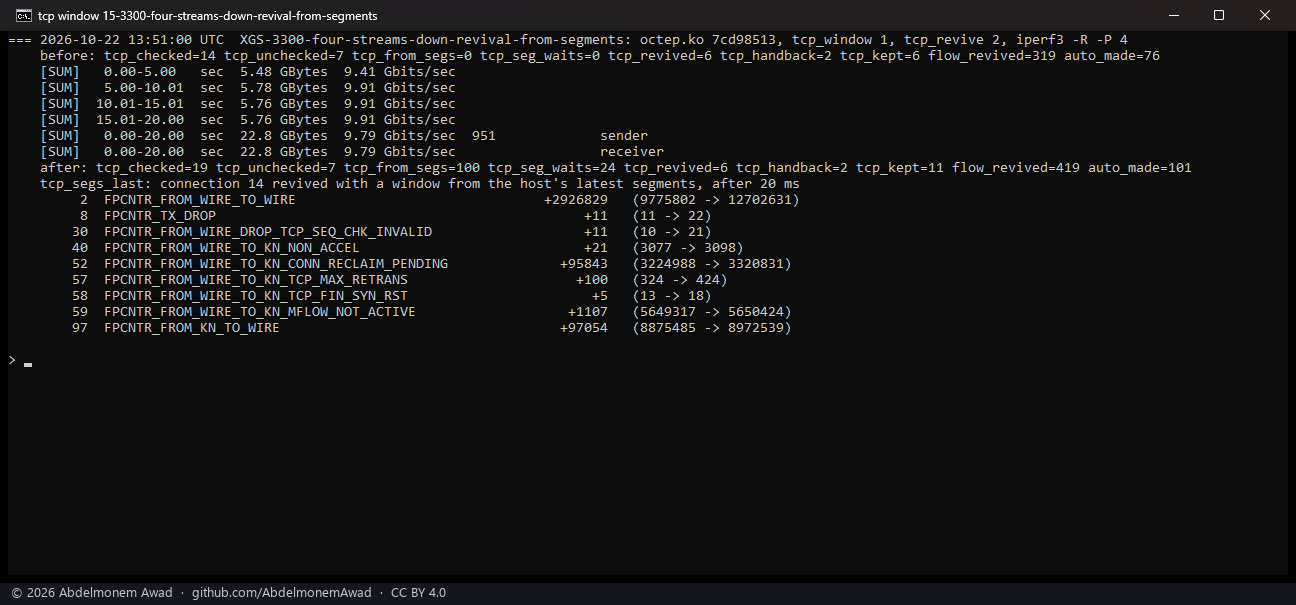Click the counter name "FPCNTR_TX_DROP"
This screenshot has height=605, width=1296.
tap(160, 216)
